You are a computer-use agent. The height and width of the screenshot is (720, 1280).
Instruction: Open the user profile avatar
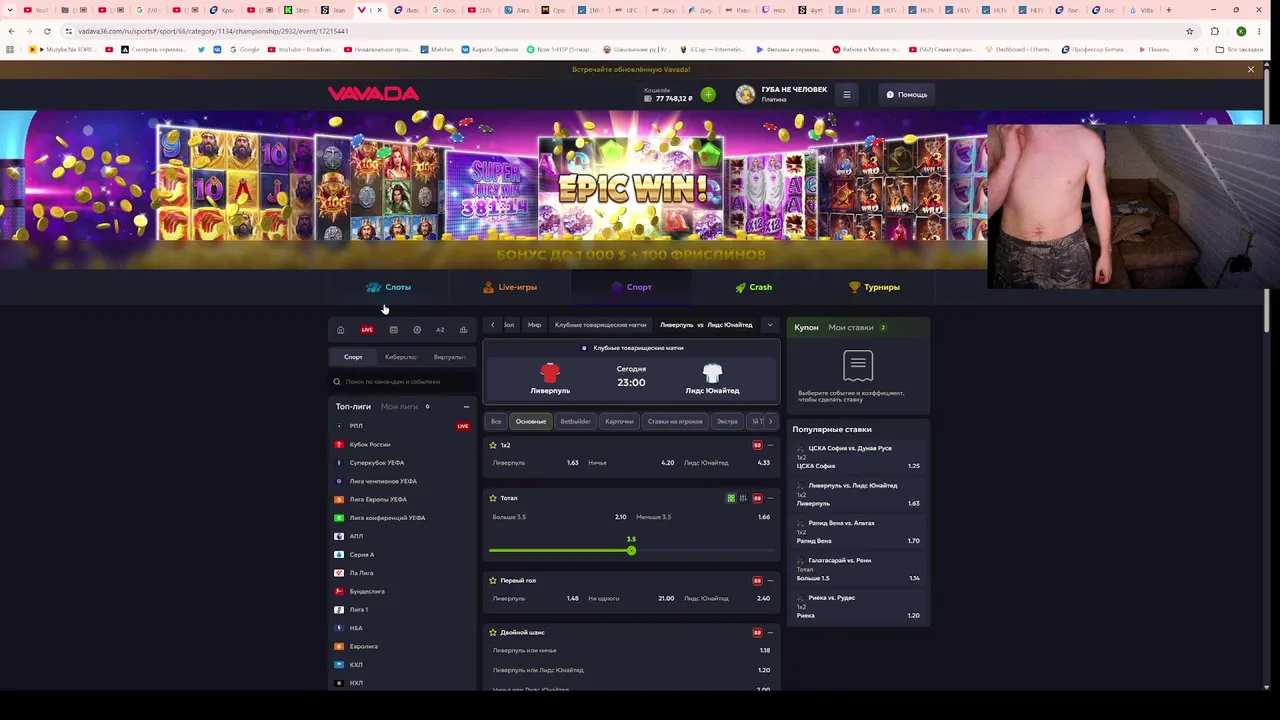pos(745,95)
